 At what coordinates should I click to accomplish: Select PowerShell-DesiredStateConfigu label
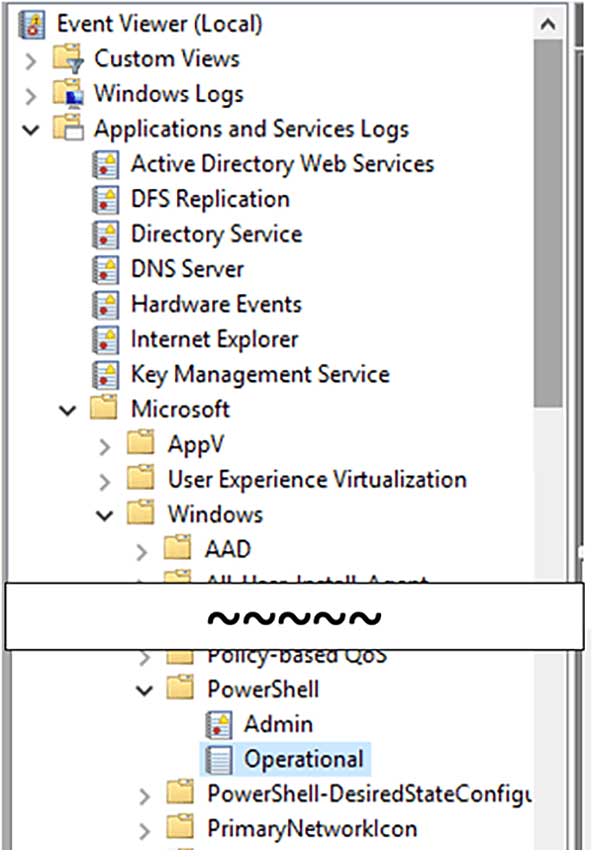click(370, 794)
